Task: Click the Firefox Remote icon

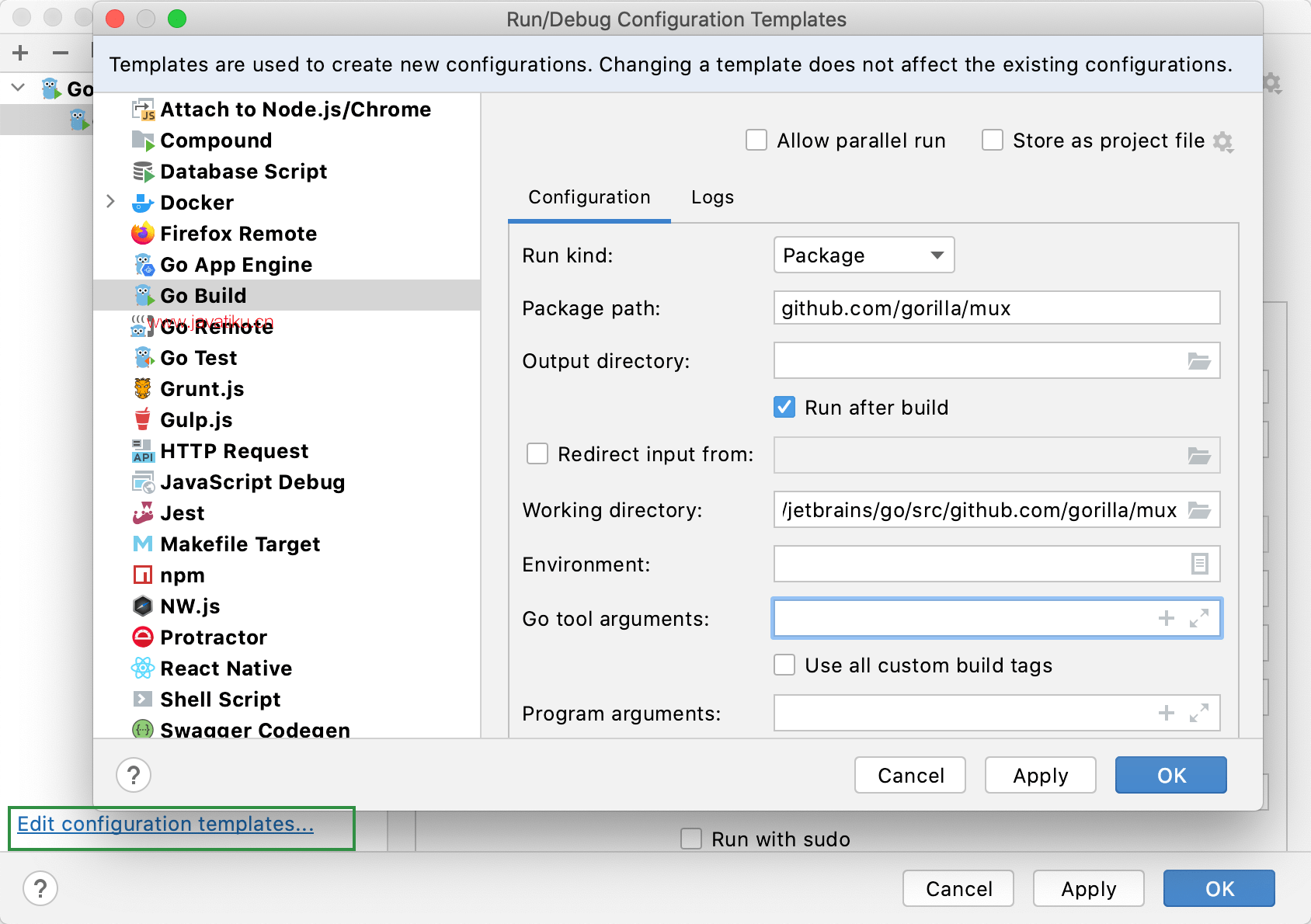Action: click(144, 234)
